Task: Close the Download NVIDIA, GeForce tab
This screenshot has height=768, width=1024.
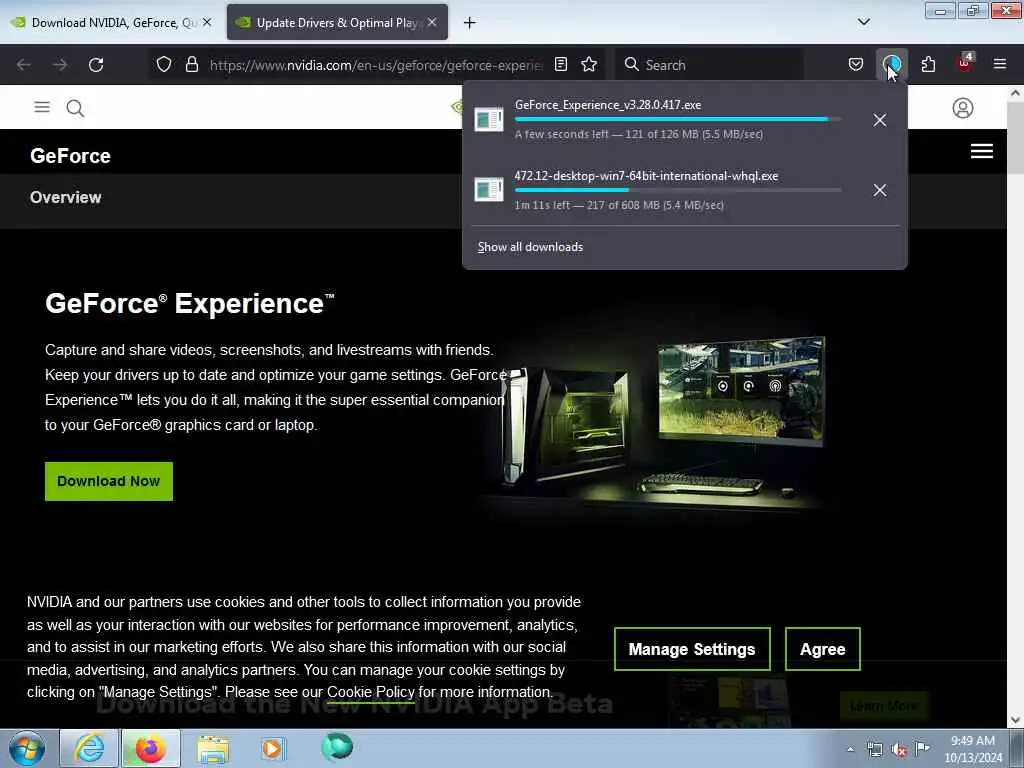Action: [x=207, y=22]
